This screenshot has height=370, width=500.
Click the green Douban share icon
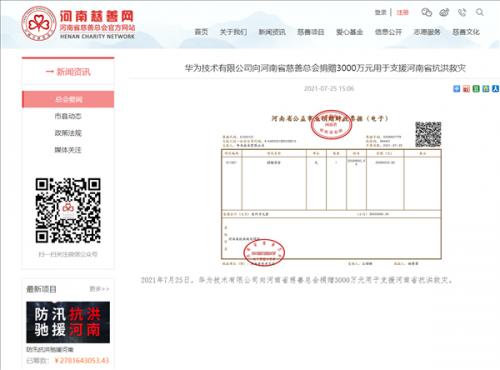tap(476, 88)
